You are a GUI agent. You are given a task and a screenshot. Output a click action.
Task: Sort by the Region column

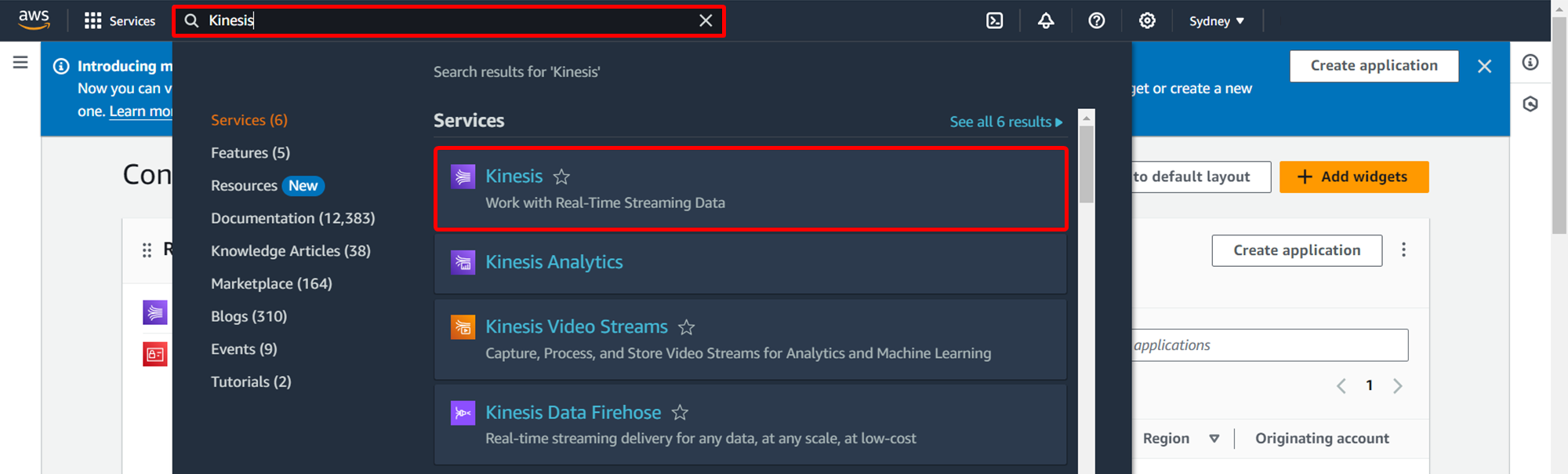pyautogui.click(x=1181, y=439)
